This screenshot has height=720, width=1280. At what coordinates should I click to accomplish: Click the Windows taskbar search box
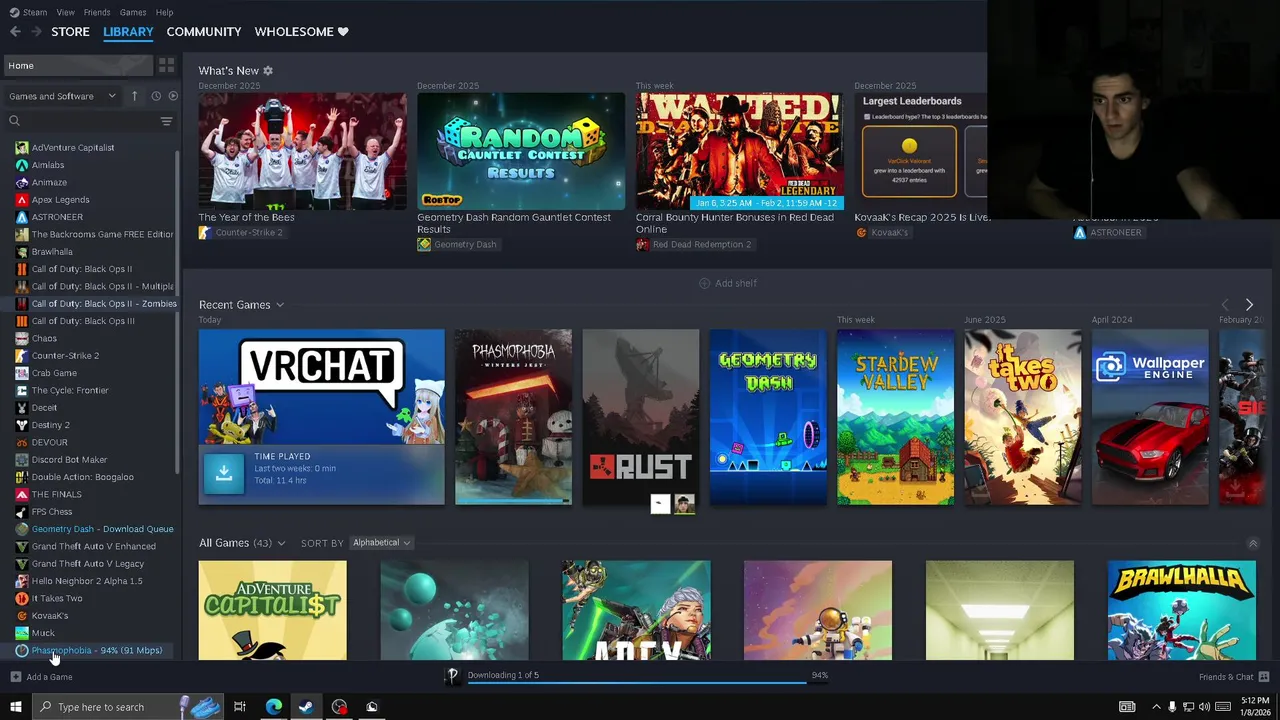tap(127, 707)
